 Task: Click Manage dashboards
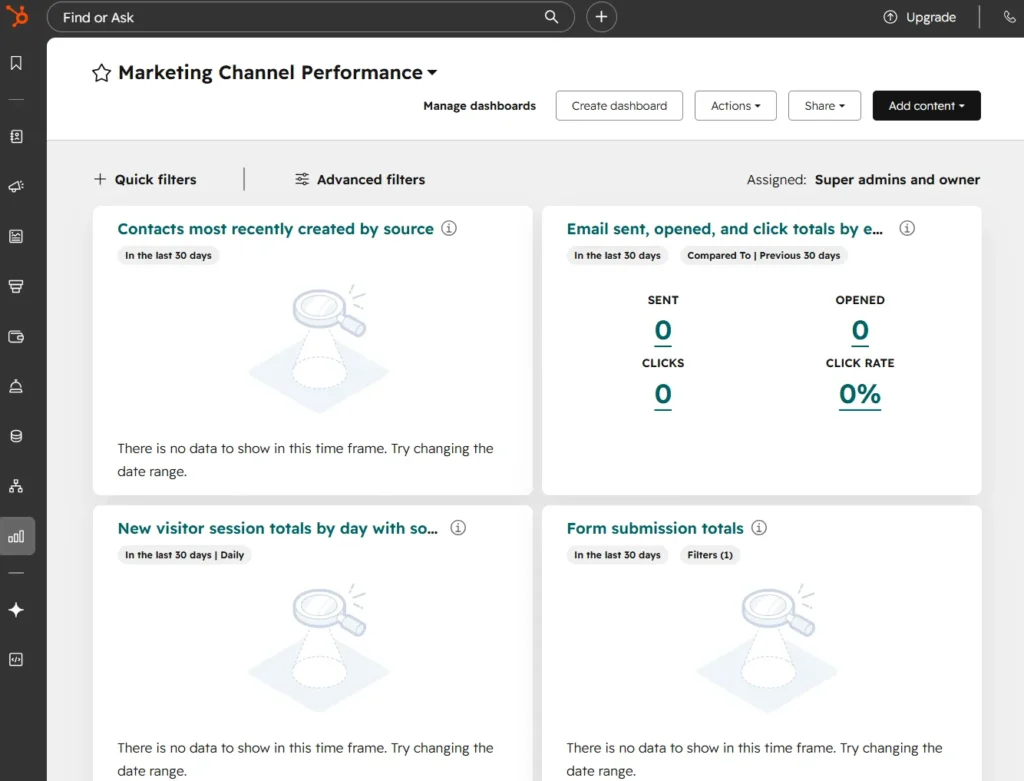479,105
